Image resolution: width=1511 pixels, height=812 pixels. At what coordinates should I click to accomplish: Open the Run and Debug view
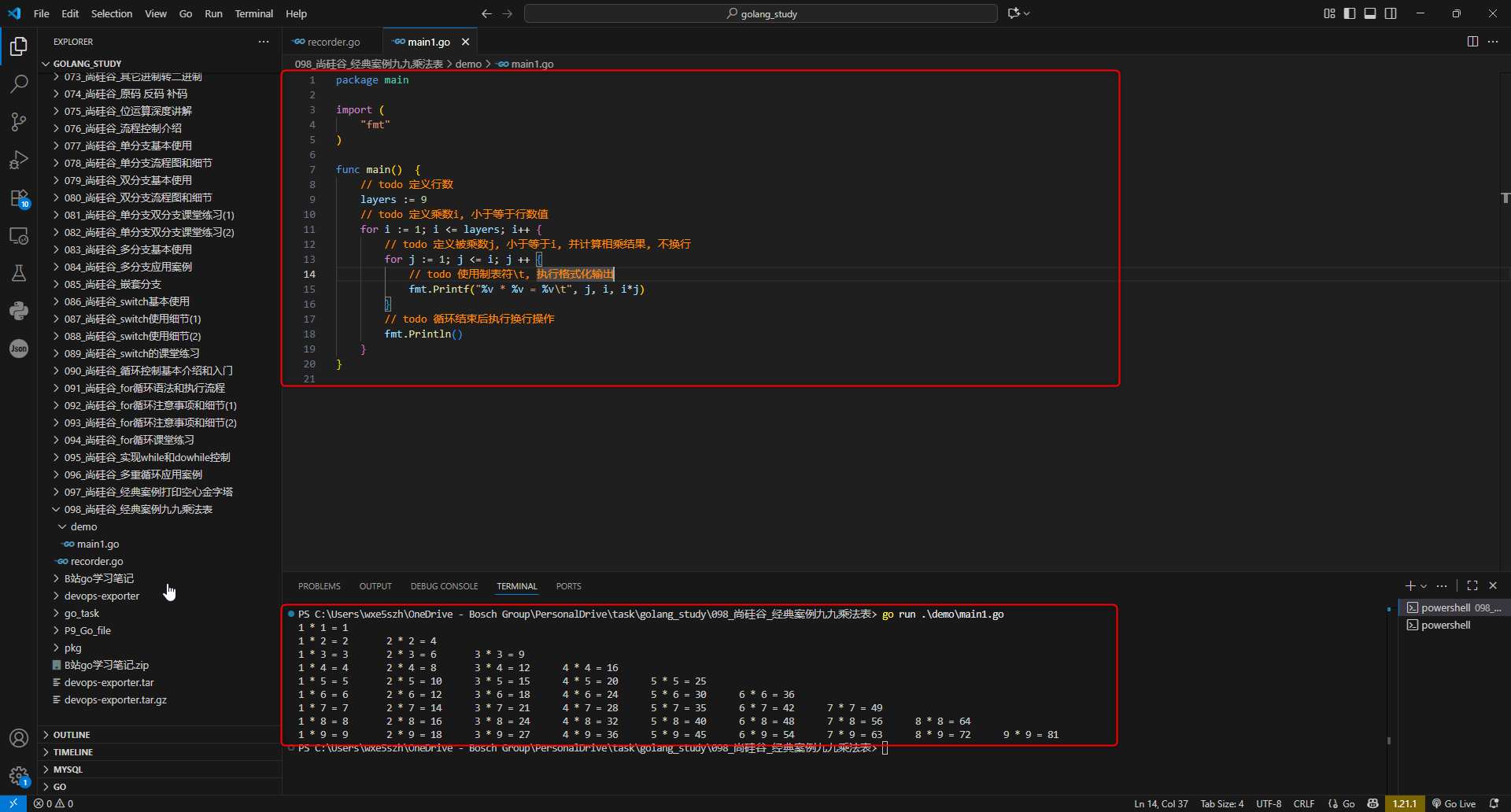19,160
